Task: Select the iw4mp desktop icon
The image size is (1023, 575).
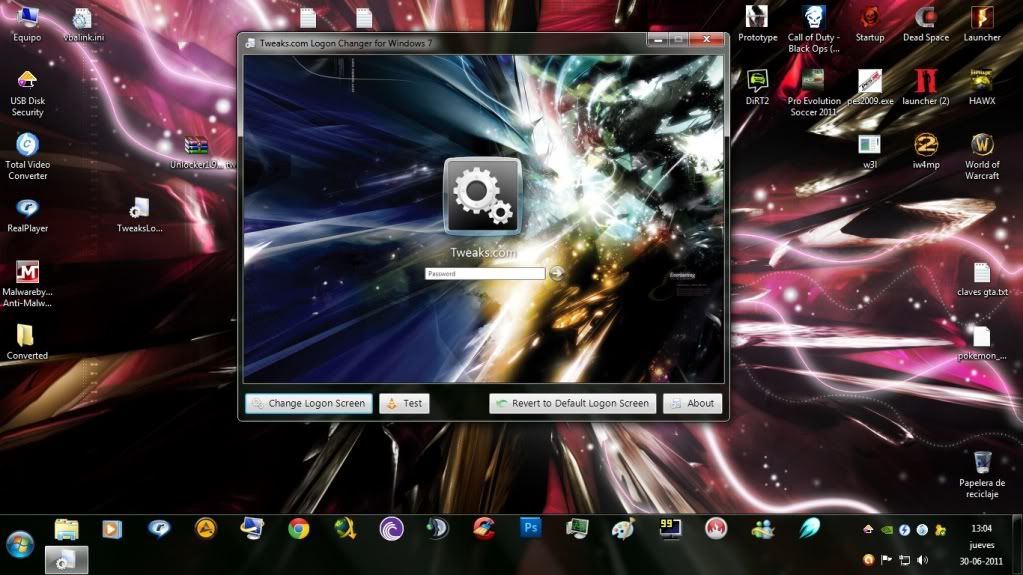Action: tap(926, 151)
